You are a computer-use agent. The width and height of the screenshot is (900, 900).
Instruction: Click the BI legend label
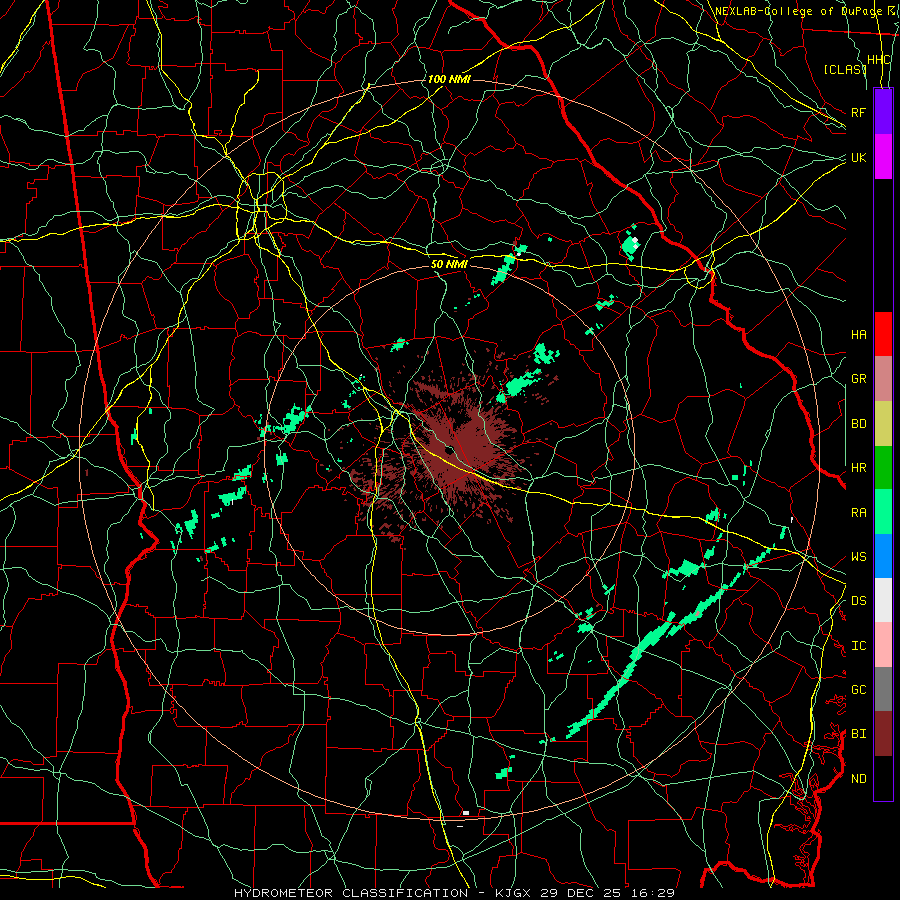859,734
